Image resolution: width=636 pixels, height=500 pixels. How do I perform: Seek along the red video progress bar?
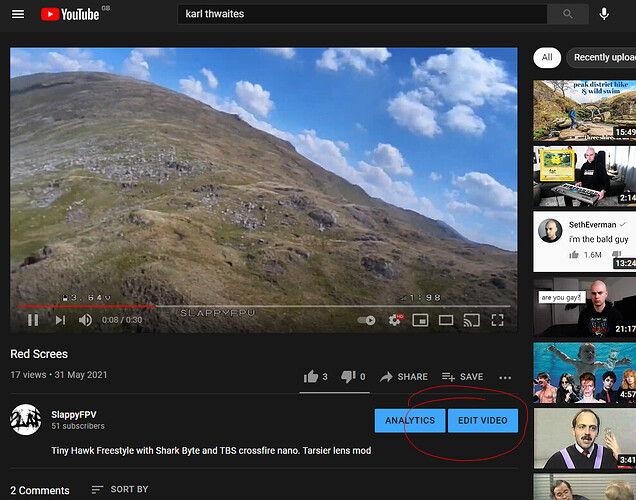(x=264, y=306)
